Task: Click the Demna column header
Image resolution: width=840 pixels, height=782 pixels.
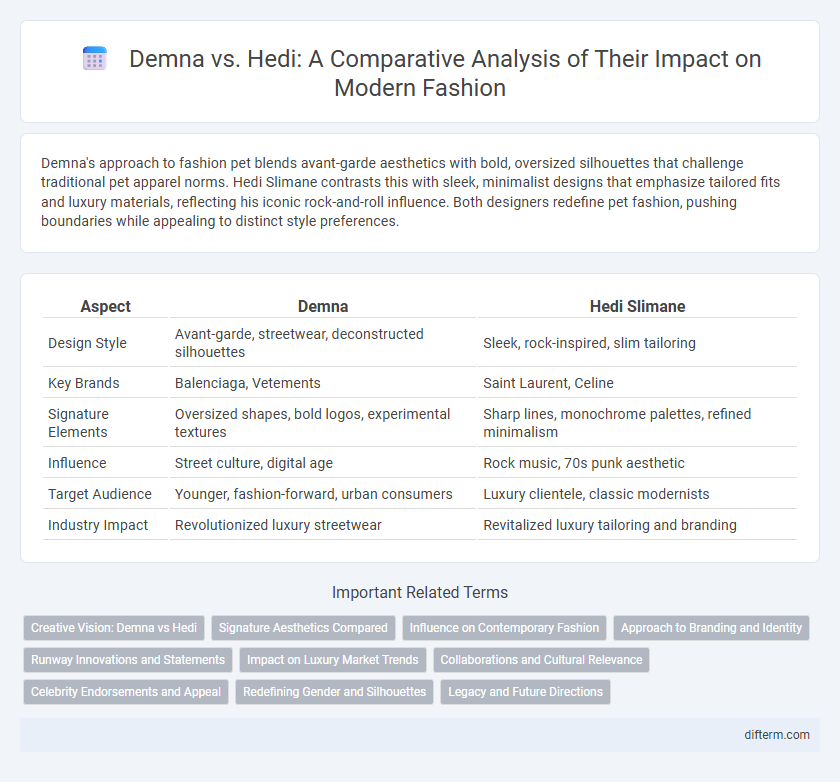Action: (x=323, y=306)
